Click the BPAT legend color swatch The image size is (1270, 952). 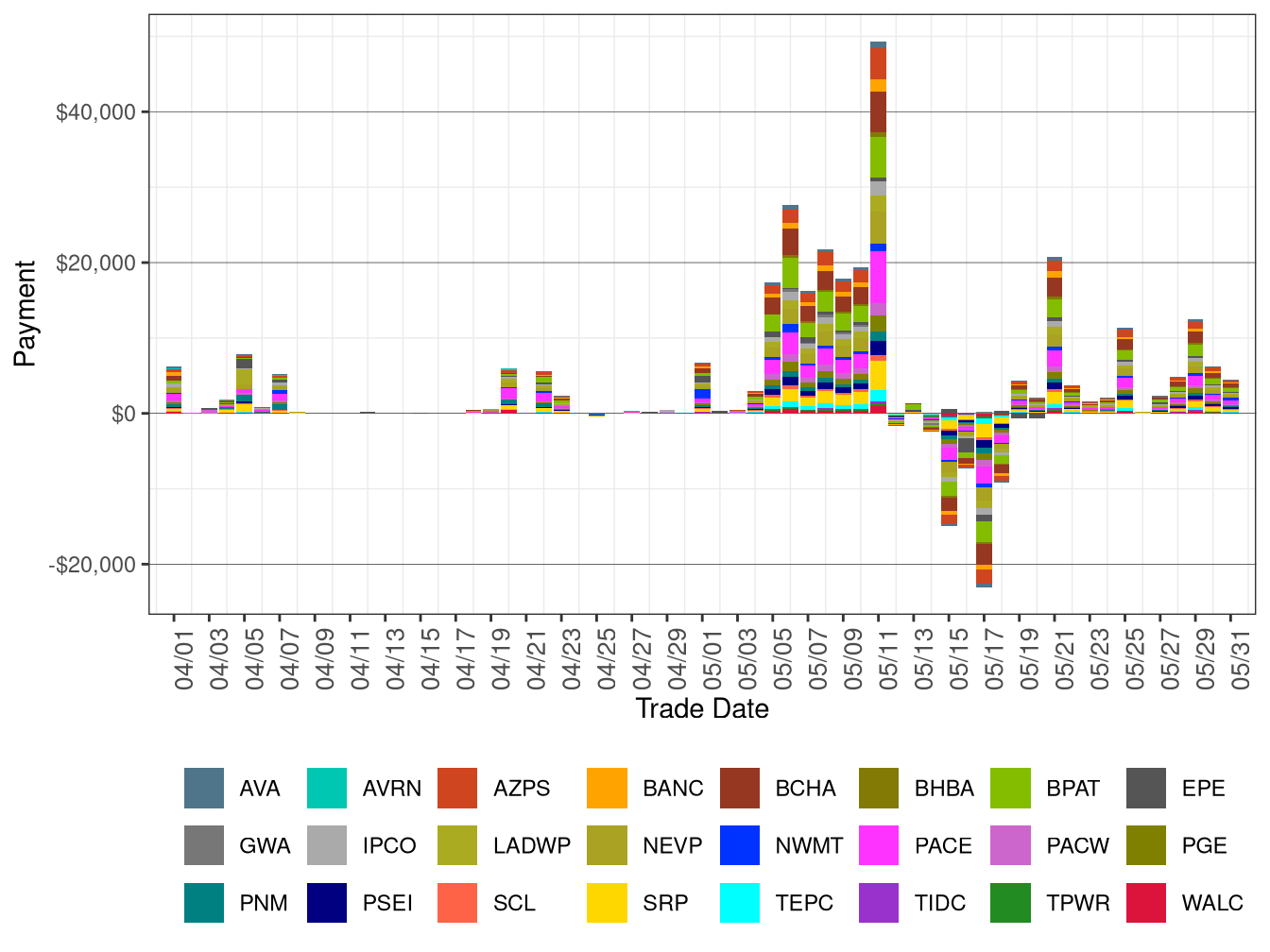1010,789
